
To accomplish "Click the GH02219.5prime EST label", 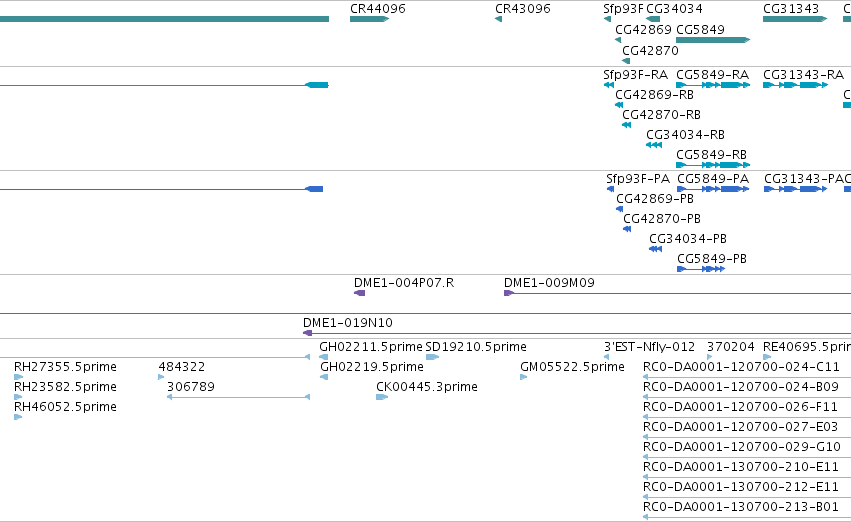I will 372,367.
